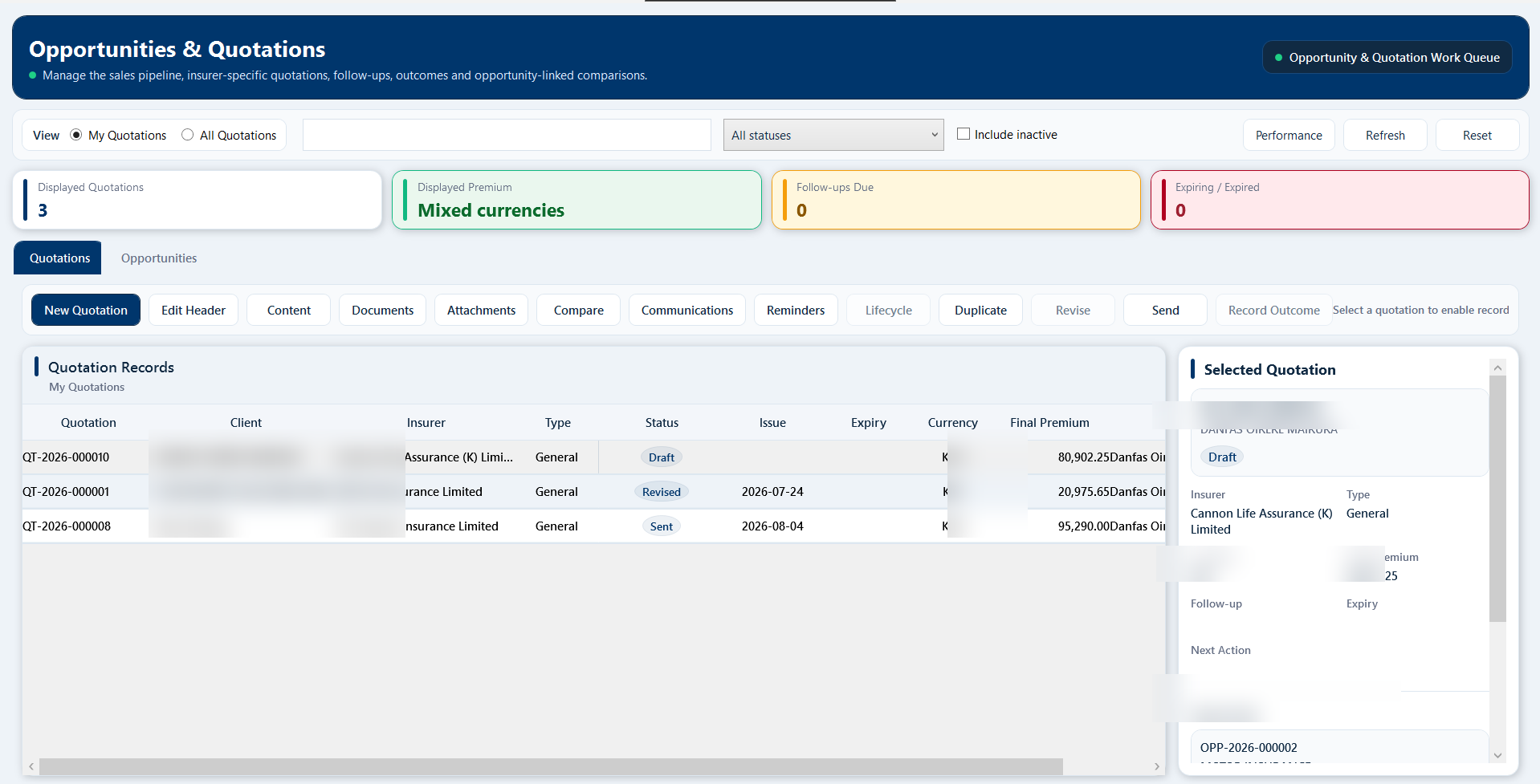Toggle the Include inactive checkbox
Viewport: 1540px width, 784px height.
coord(964,134)
